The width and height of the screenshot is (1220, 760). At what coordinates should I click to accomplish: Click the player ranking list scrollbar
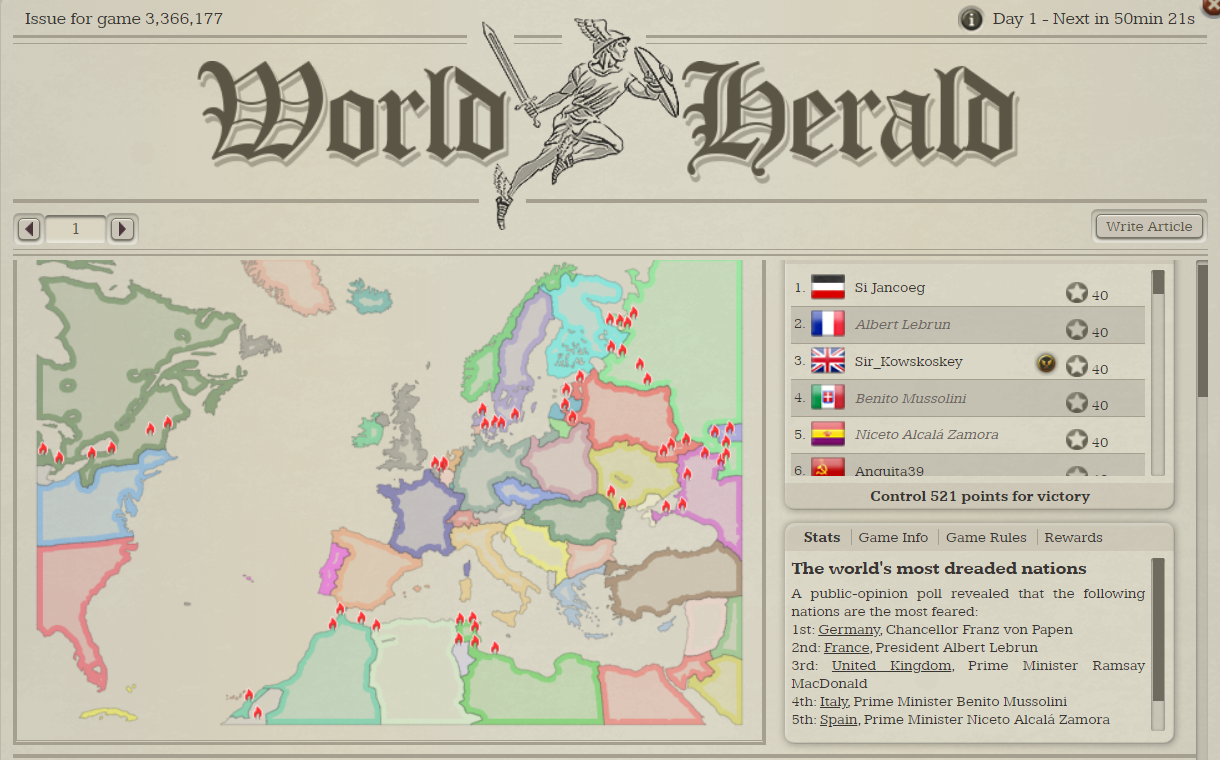1158,370
